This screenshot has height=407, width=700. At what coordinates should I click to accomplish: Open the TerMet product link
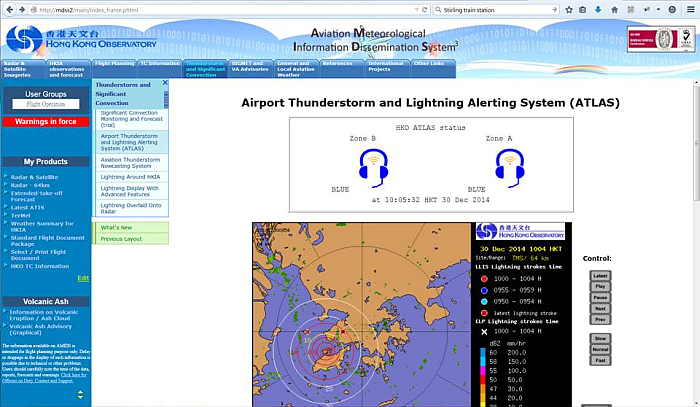click(x=21, y=215)
